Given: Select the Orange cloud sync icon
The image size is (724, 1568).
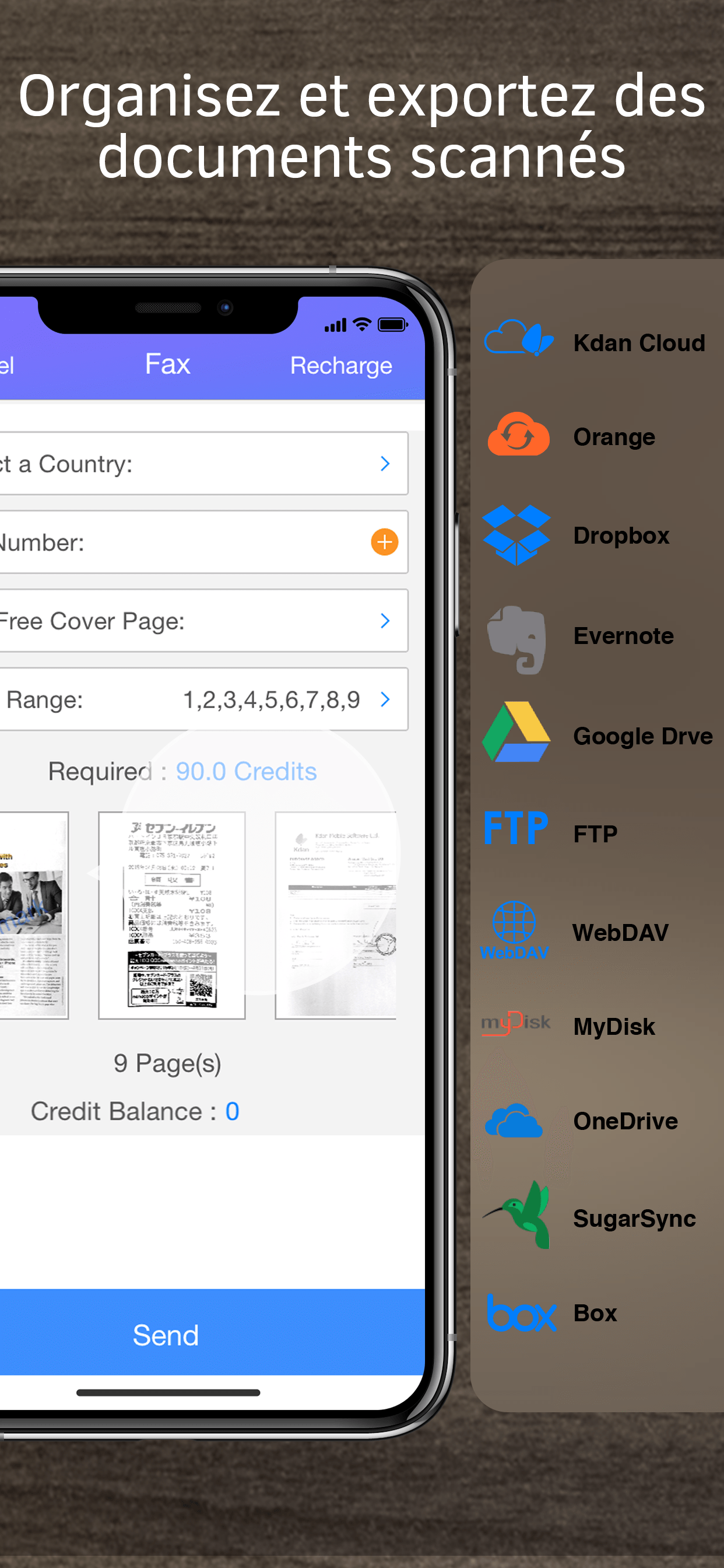Looking at the screenshot, I should click(x=518, y=434).
